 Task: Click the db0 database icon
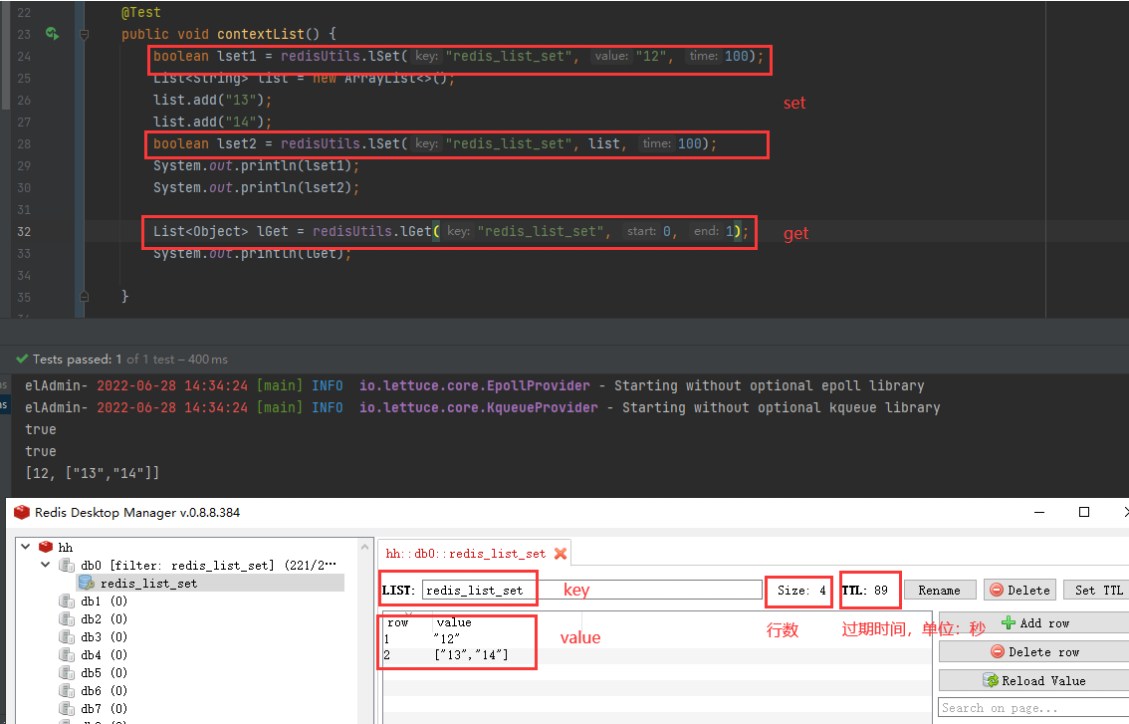coord(67,565)
